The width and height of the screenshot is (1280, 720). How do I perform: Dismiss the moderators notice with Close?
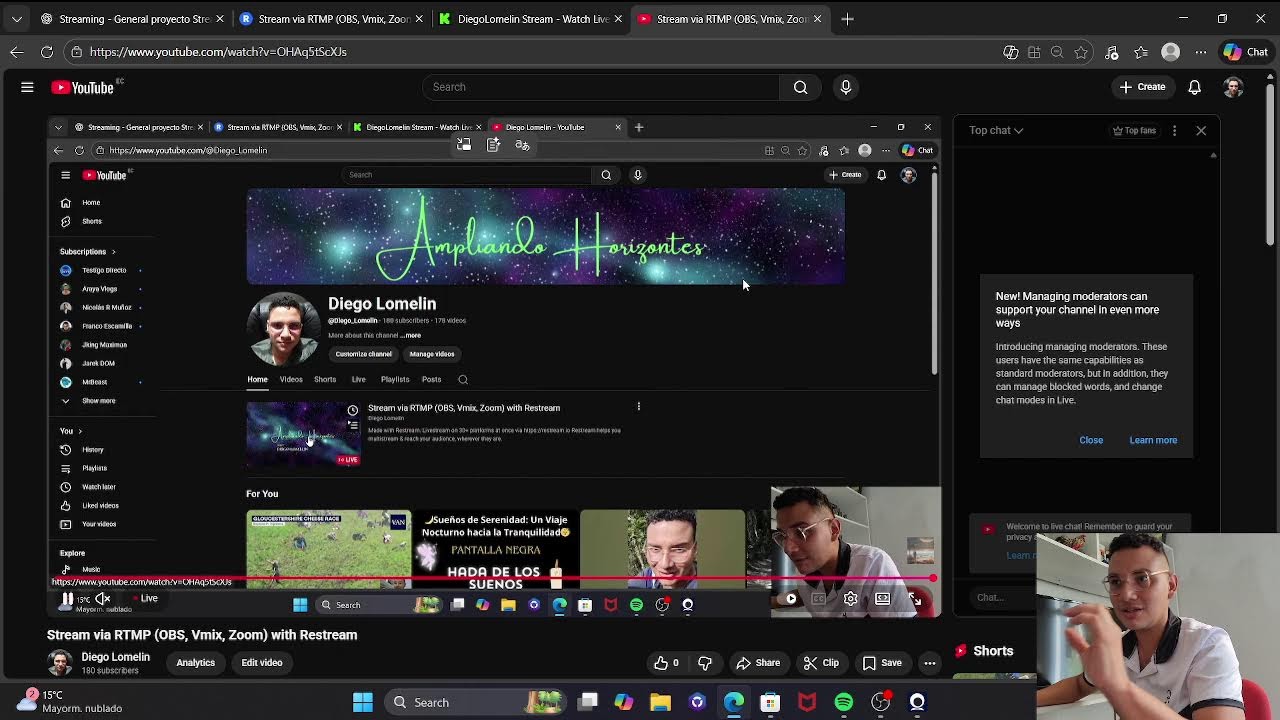pos(1091,440)
